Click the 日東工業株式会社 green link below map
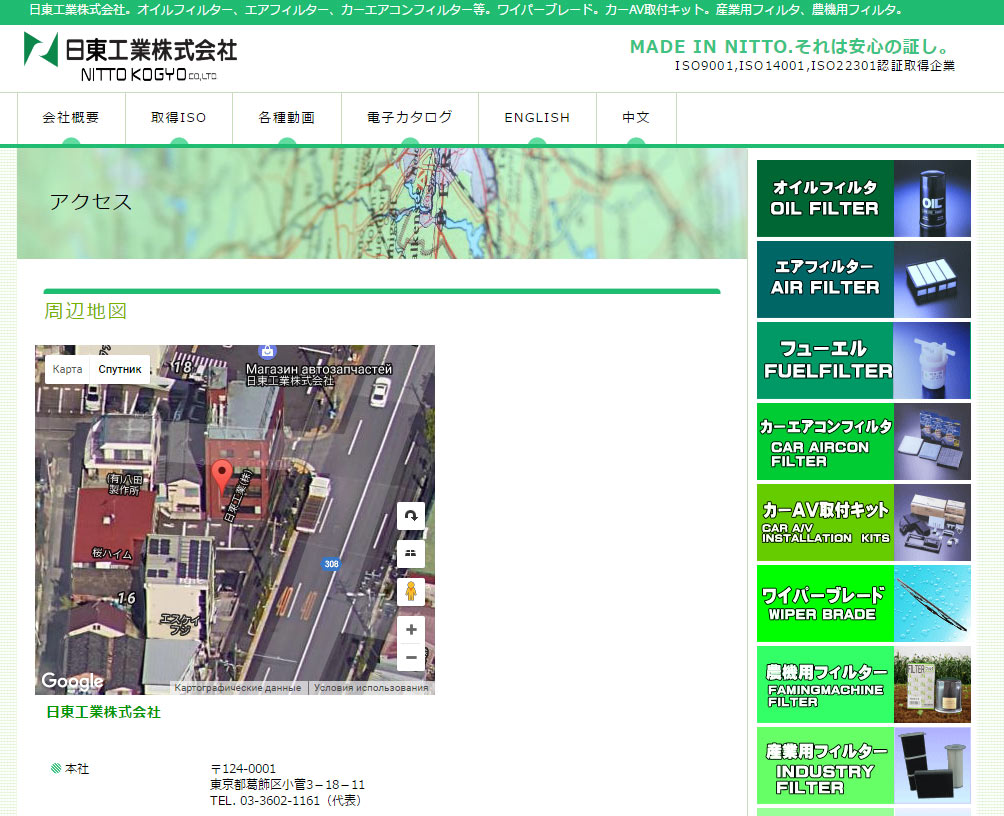 pyautogui.click(x=103, y=712)
